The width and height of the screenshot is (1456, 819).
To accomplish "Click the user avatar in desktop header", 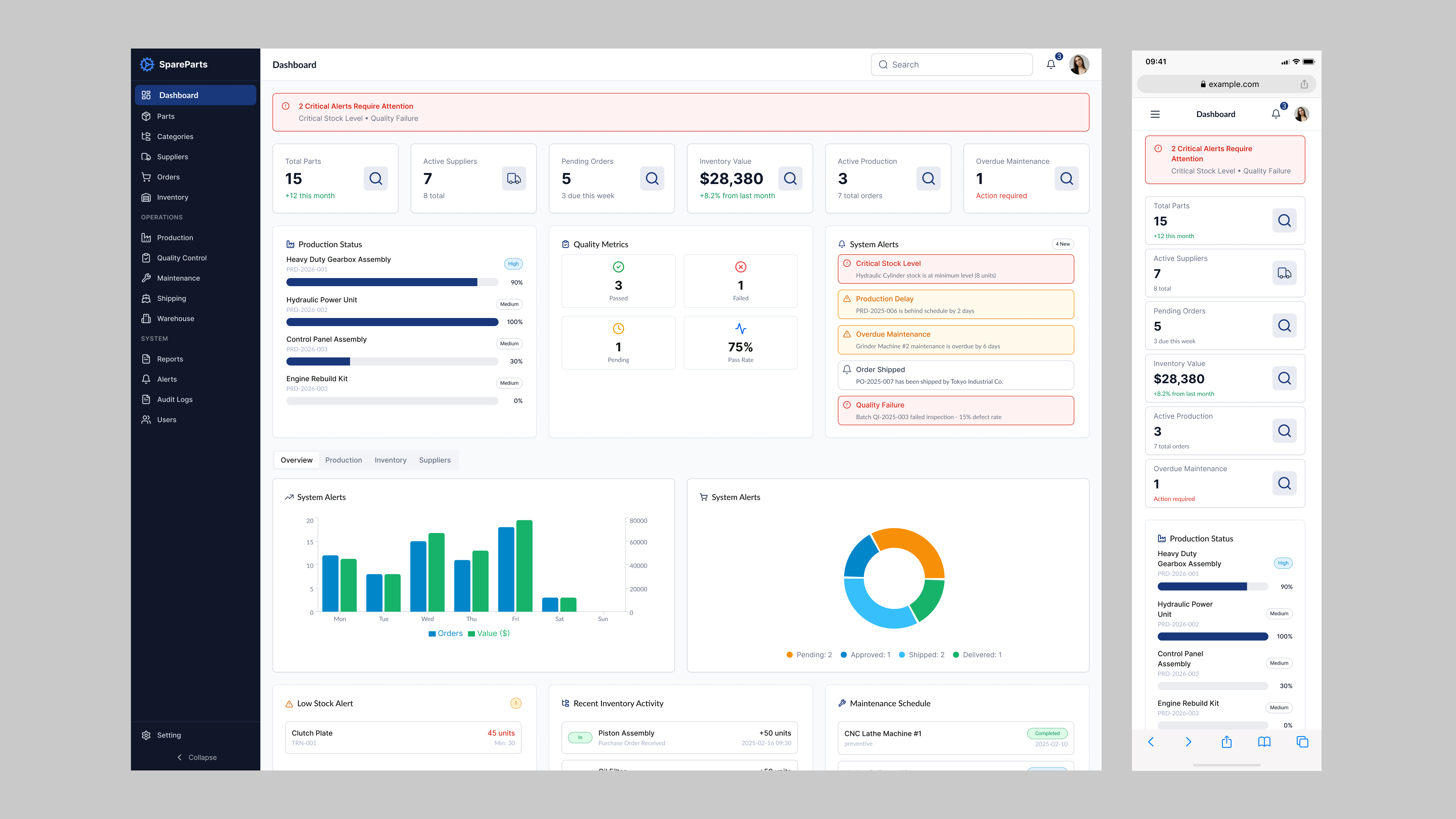I will 1079,64.
